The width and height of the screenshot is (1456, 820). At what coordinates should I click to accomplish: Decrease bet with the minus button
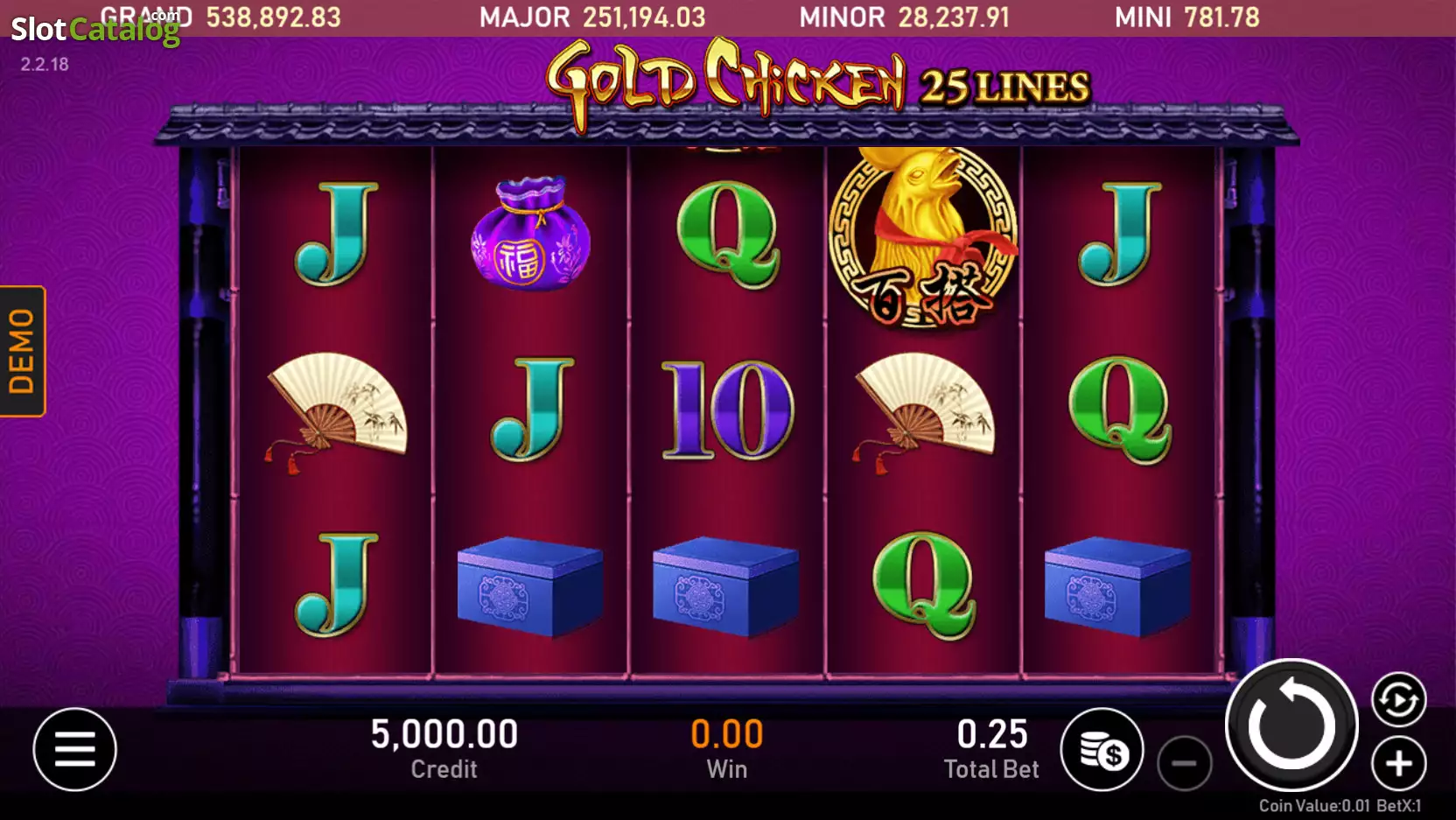point(1184,763)
